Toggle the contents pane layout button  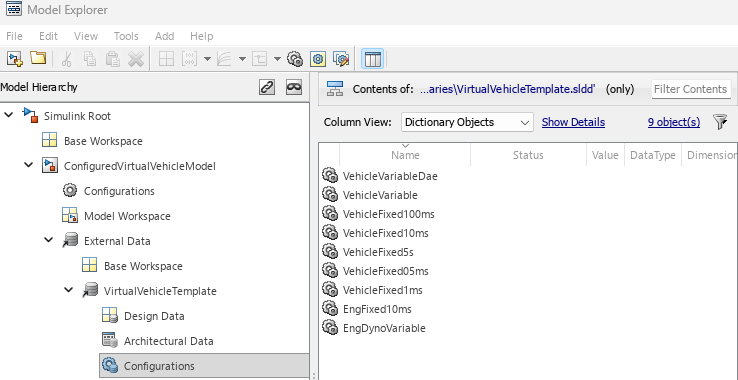(x=373, y=59)
